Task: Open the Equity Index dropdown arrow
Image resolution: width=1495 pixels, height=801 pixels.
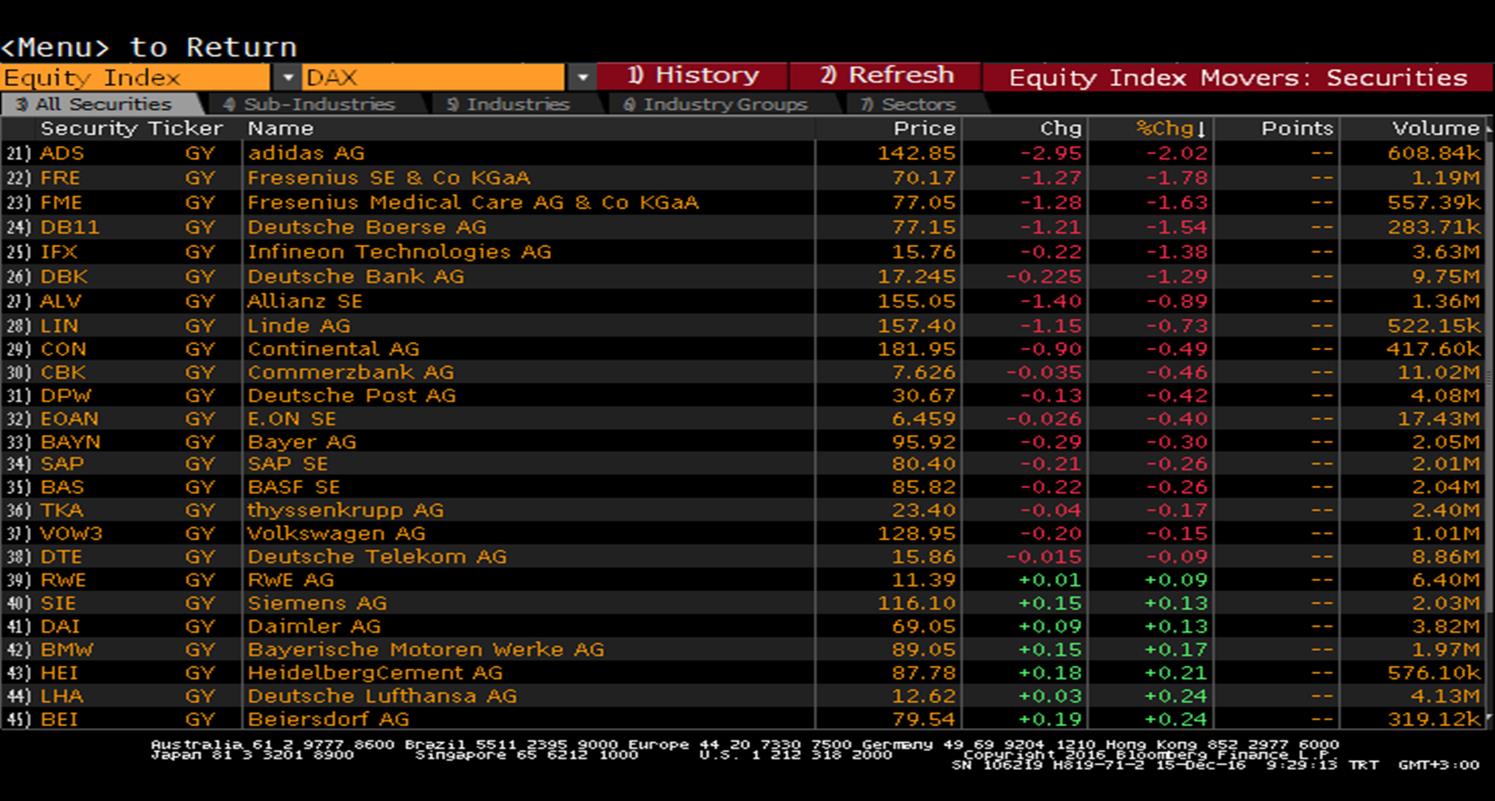Action: click(287, 77)
